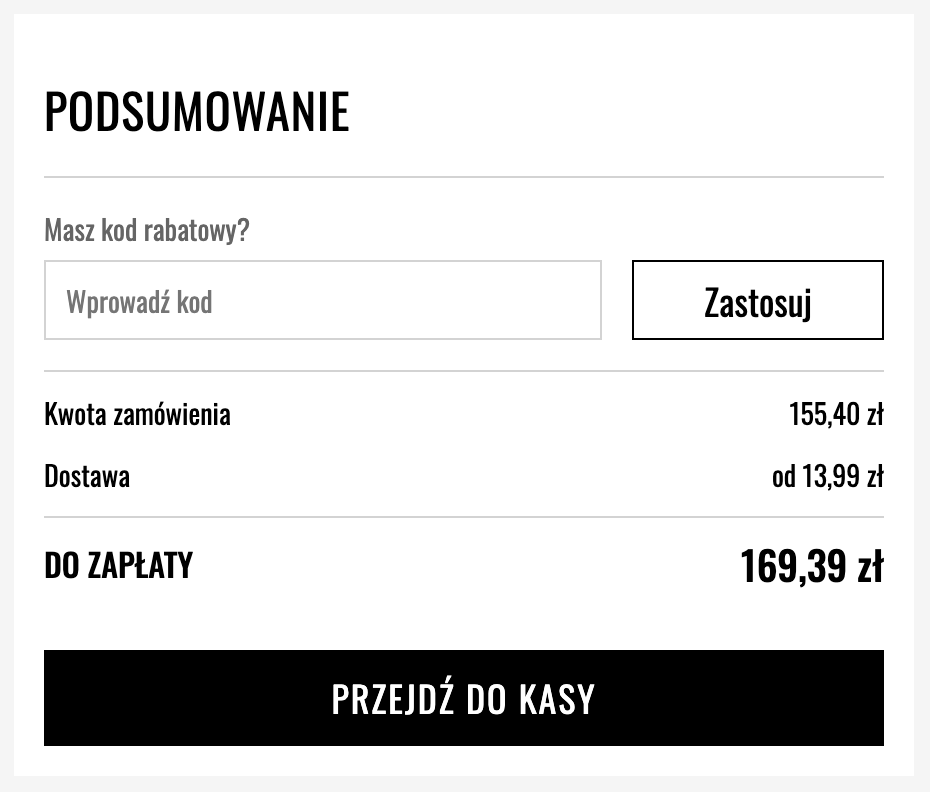Screen dimensions: 930x792
Task: Click the 169,39 zł total amount
Action: click(x=811, y=567)
